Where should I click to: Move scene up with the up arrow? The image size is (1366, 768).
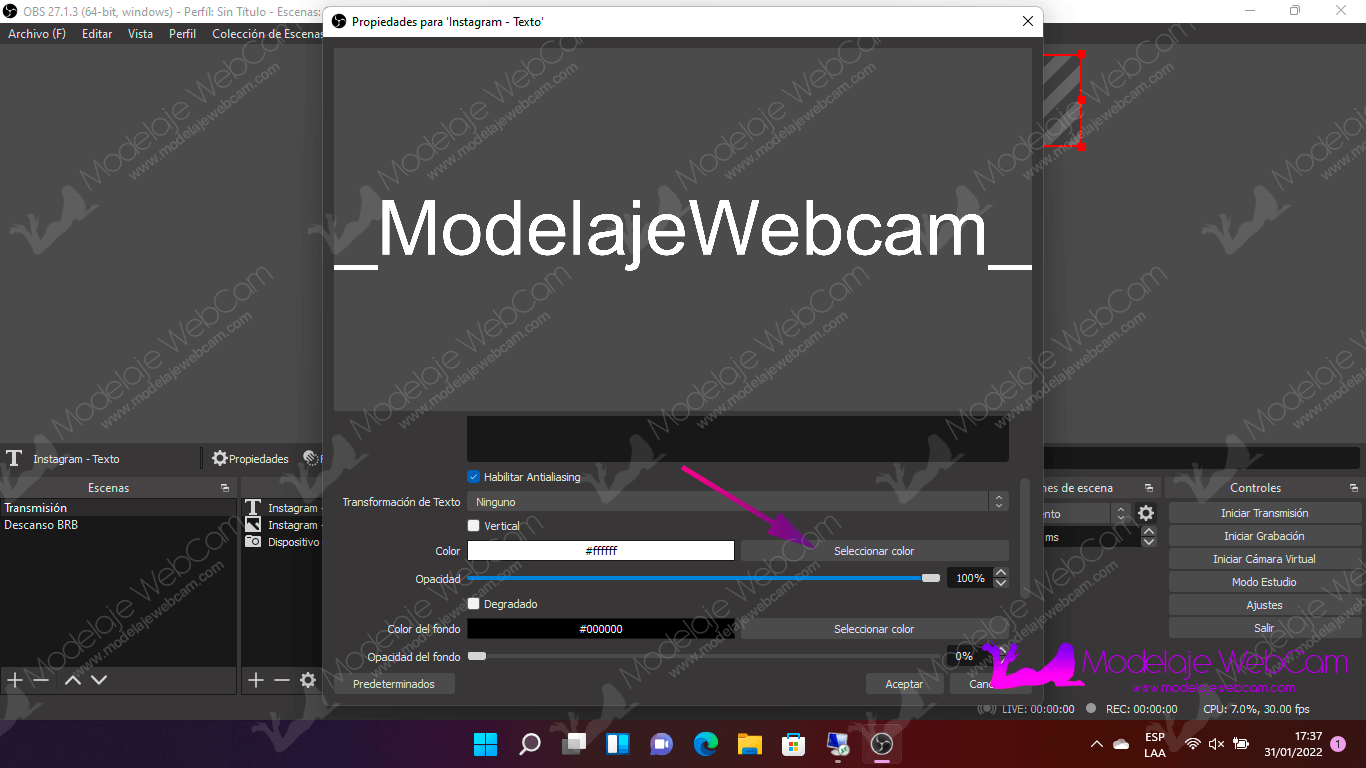click(72, 680)
